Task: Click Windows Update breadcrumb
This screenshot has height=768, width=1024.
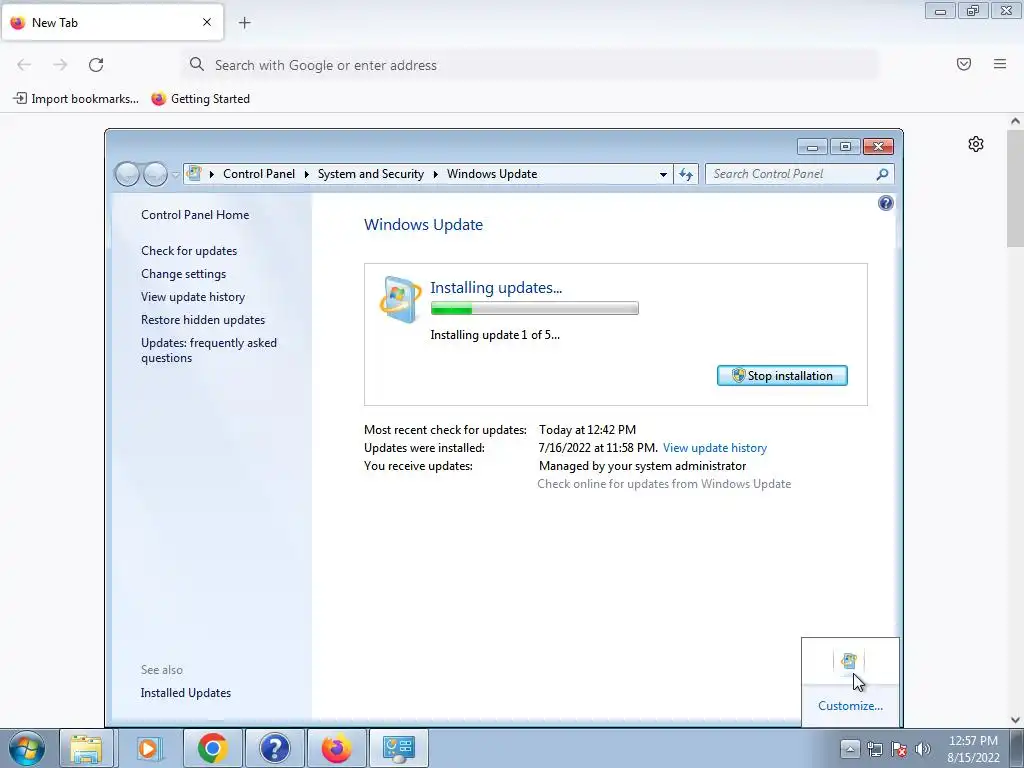Action: point(492,174)
